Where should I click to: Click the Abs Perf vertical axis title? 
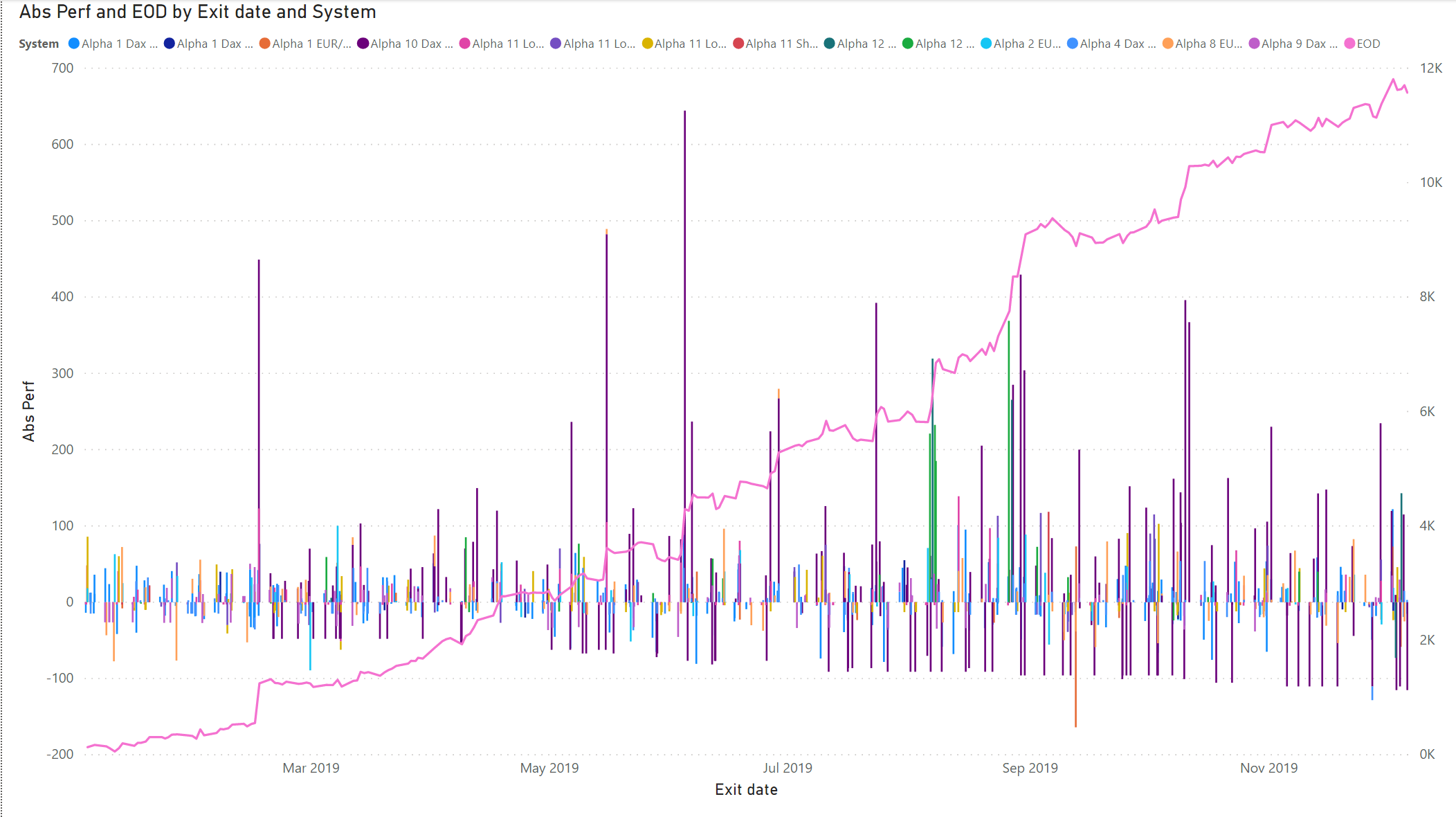click(x=28, y=411)
